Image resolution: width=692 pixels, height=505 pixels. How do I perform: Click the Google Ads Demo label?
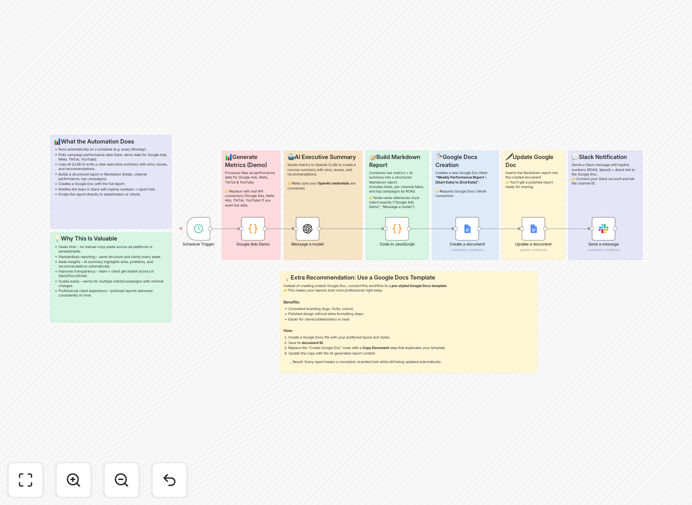(x=253, y=244)
